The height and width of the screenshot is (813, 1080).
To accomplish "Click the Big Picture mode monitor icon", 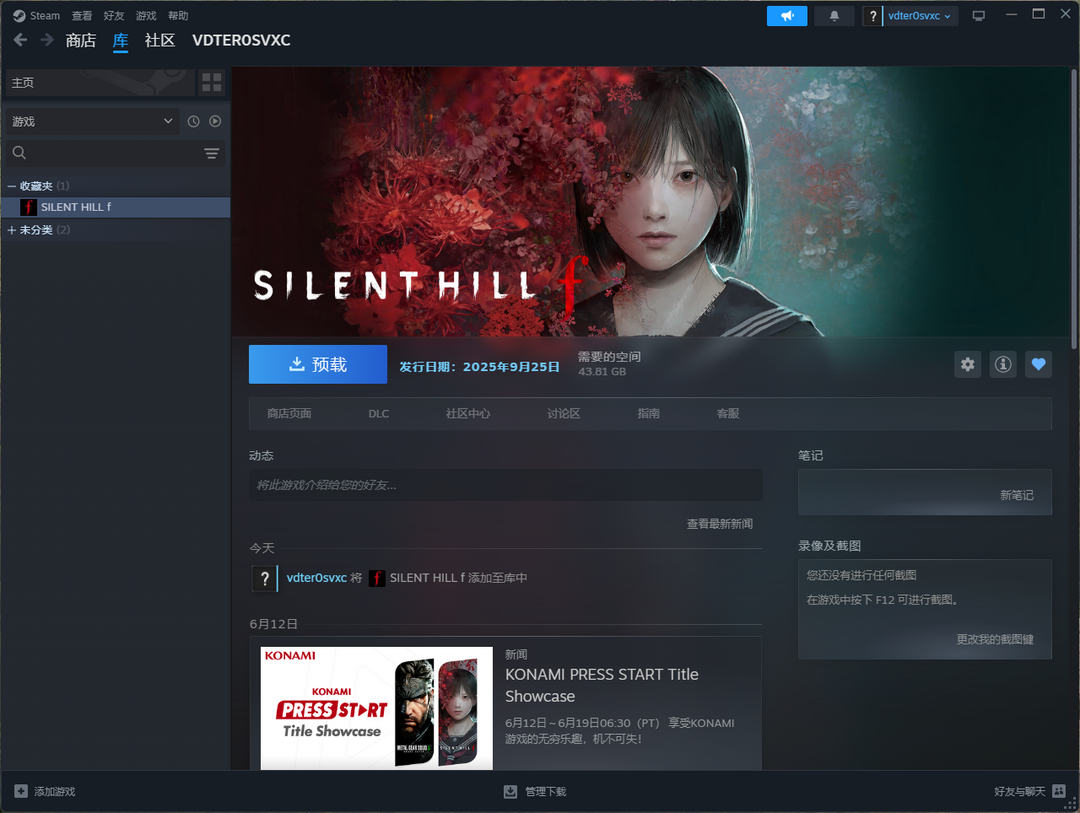I will tap(978, 16).
